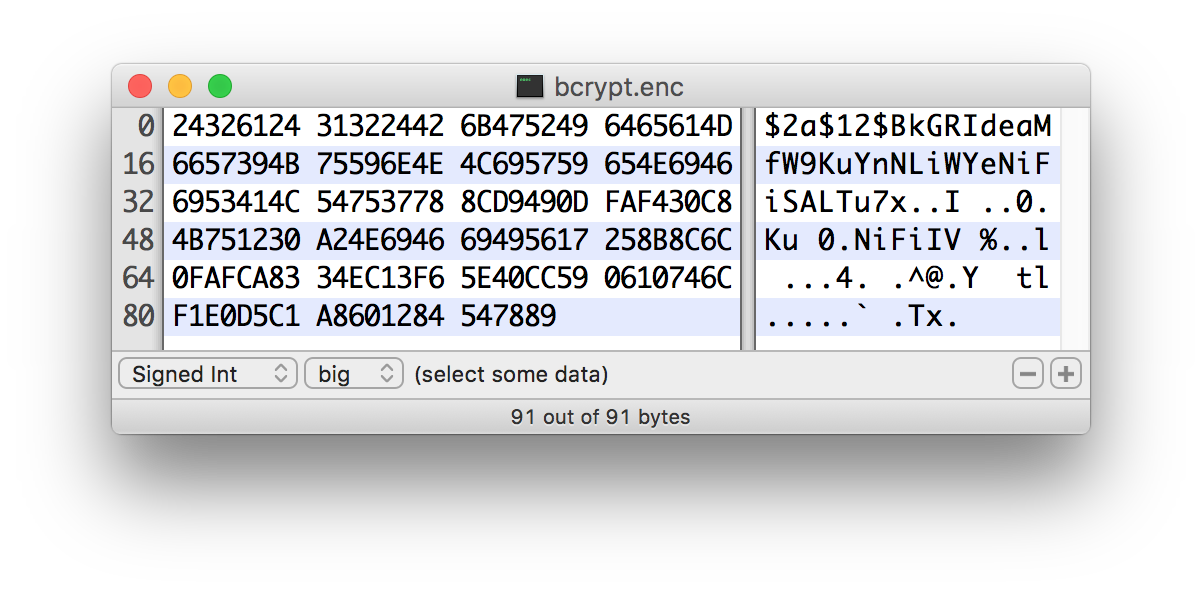
Task: Open the big endianness dropdown
Action: pos(353,375)
